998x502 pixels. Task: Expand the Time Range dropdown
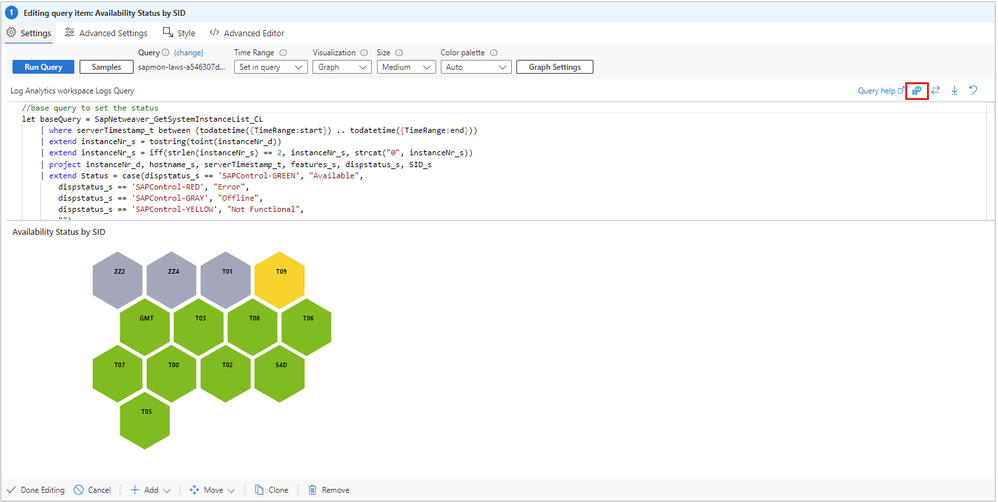[x=271, y=67]
